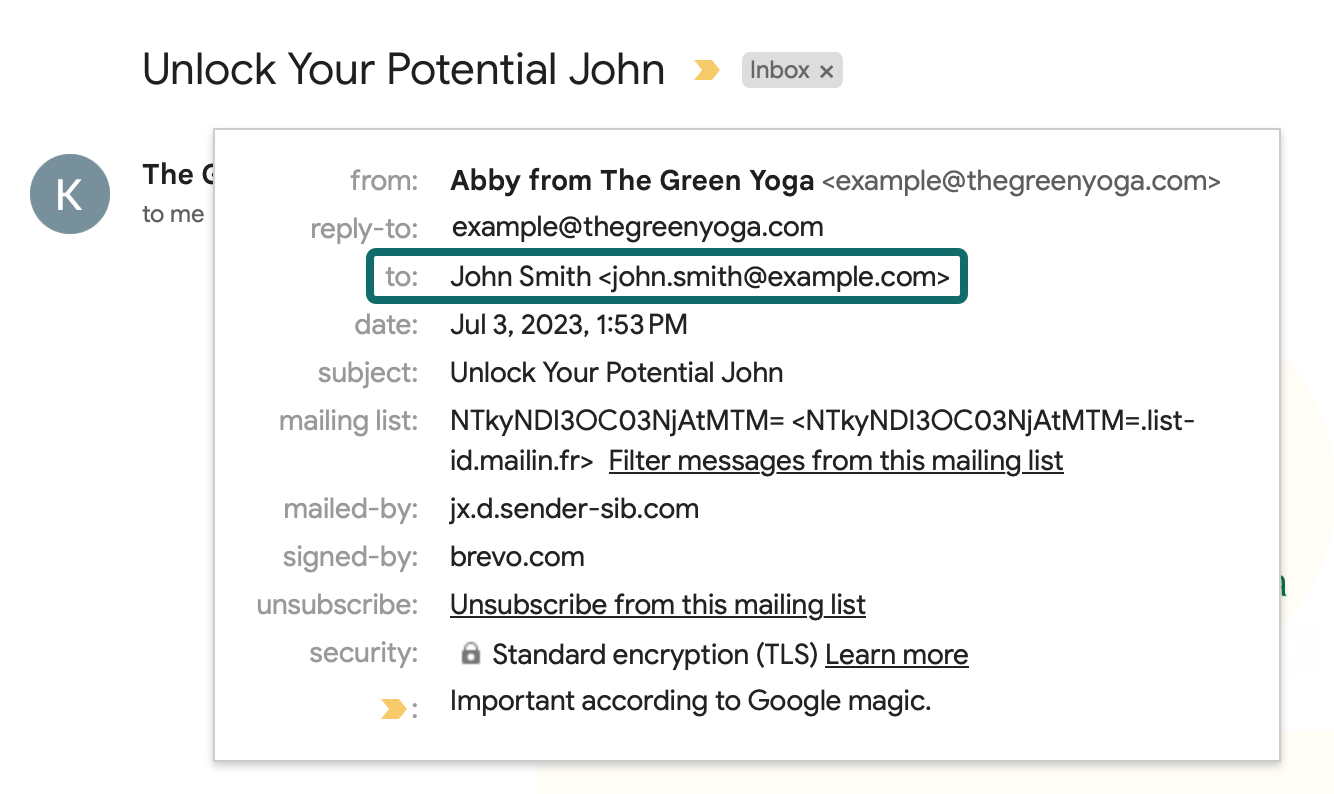Viewport: 1334px width, 794px height.
Task: Remove the Inbox label using its X icon
Action: tap(827, 70)
